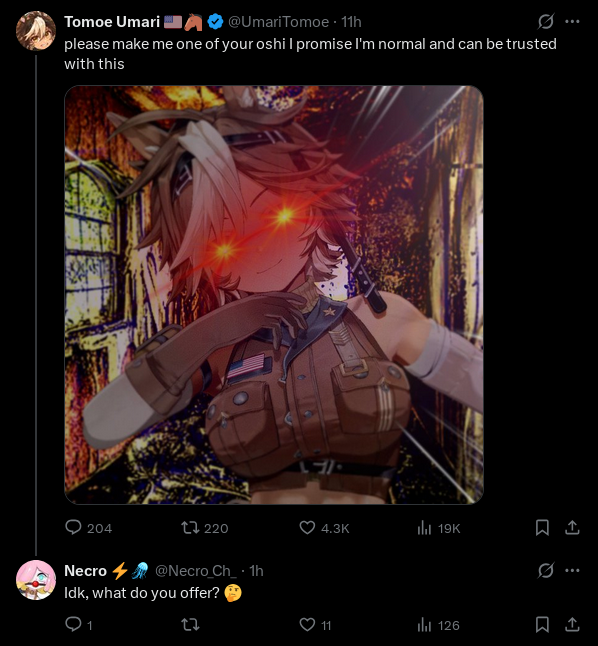
Task: Click the Tomoe Umari display name
Action: click(x=112, y=22)
